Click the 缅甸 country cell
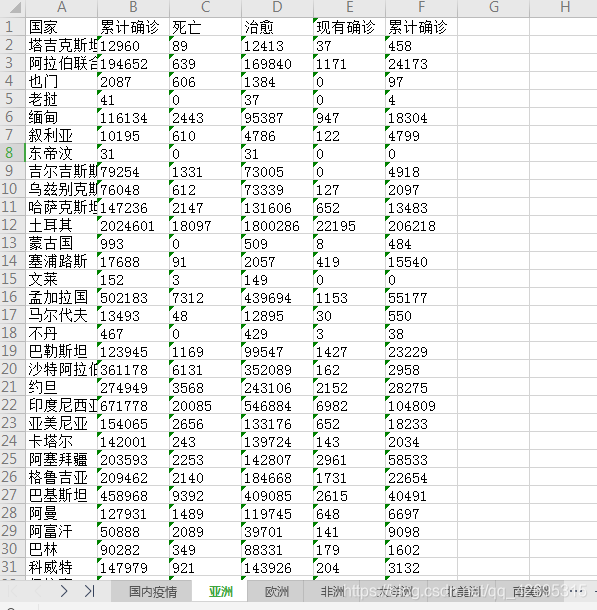This screenshot has width=597, height=610. [x=61, y=117]
